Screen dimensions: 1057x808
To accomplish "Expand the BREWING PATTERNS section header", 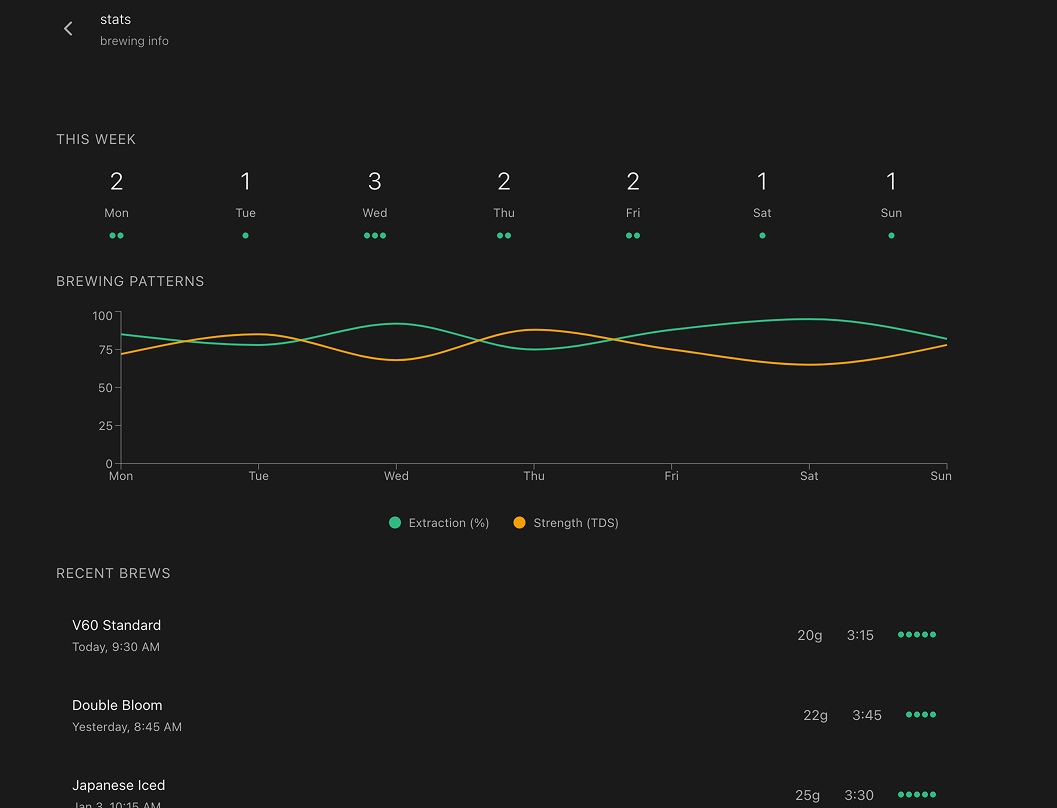I will [130, 281].
